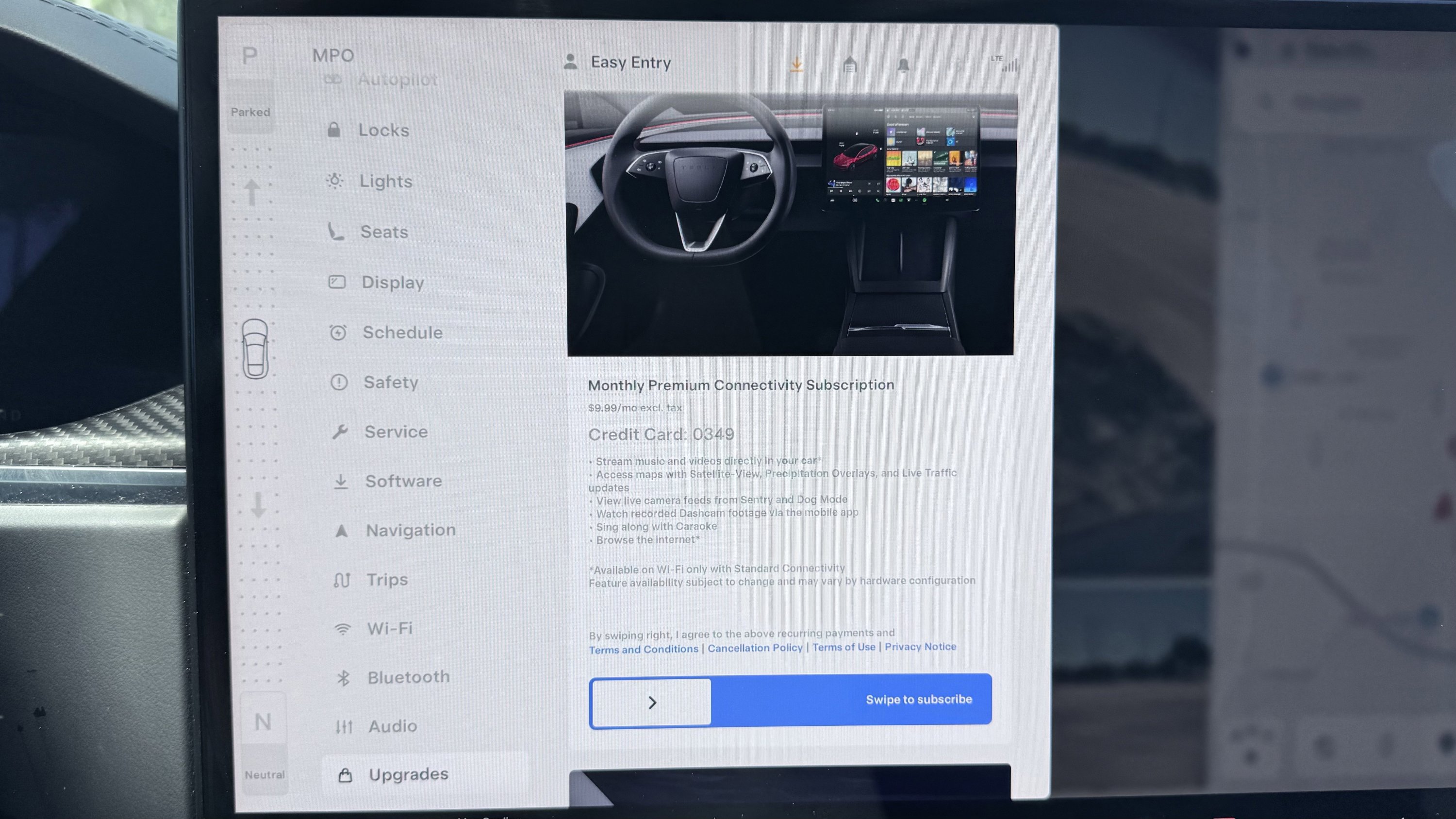This screenshot has width=1456, height=819.
Task: Tap the "$9.99/mo excl. tax" price
Action: pos(635,407)
